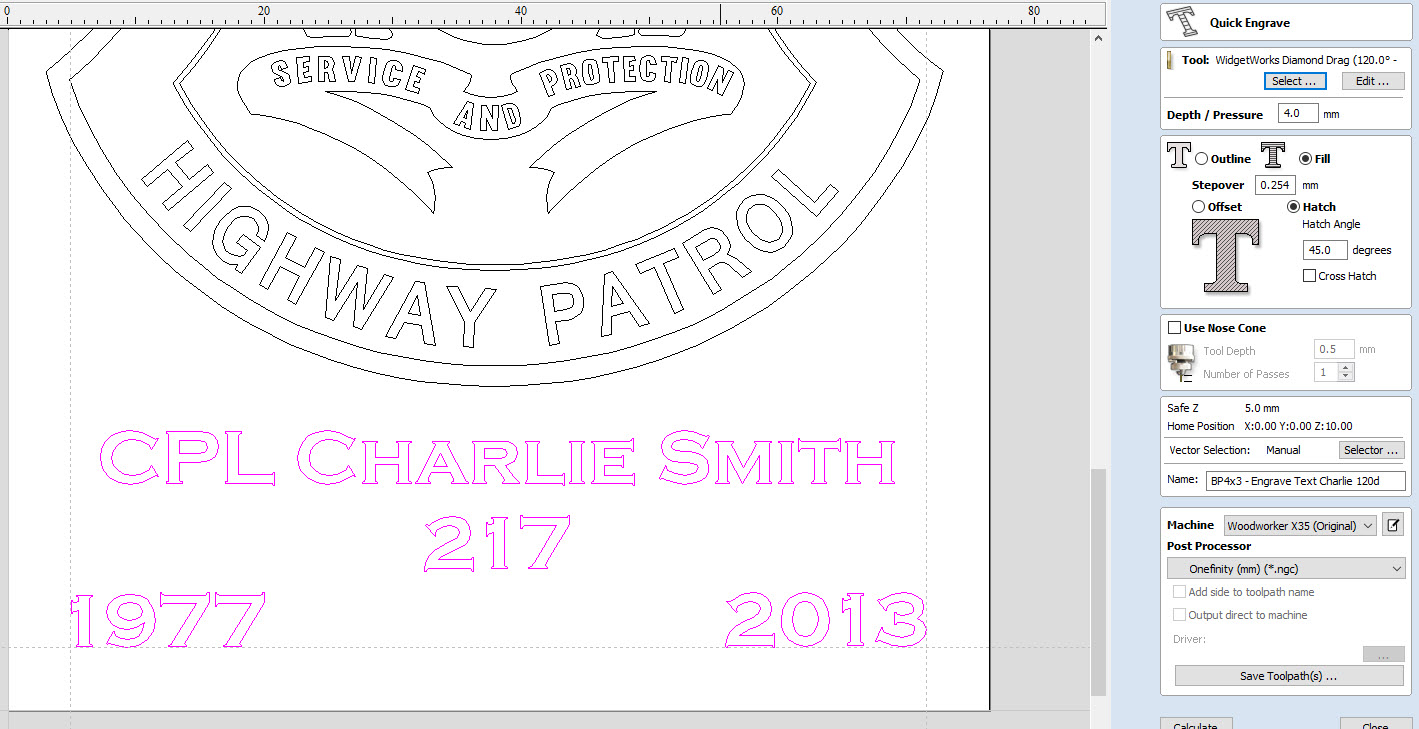Viewport: 1419px width, 729px height.
Task: Decrease Number of Passes stepper down
Action: [1346, 377]
